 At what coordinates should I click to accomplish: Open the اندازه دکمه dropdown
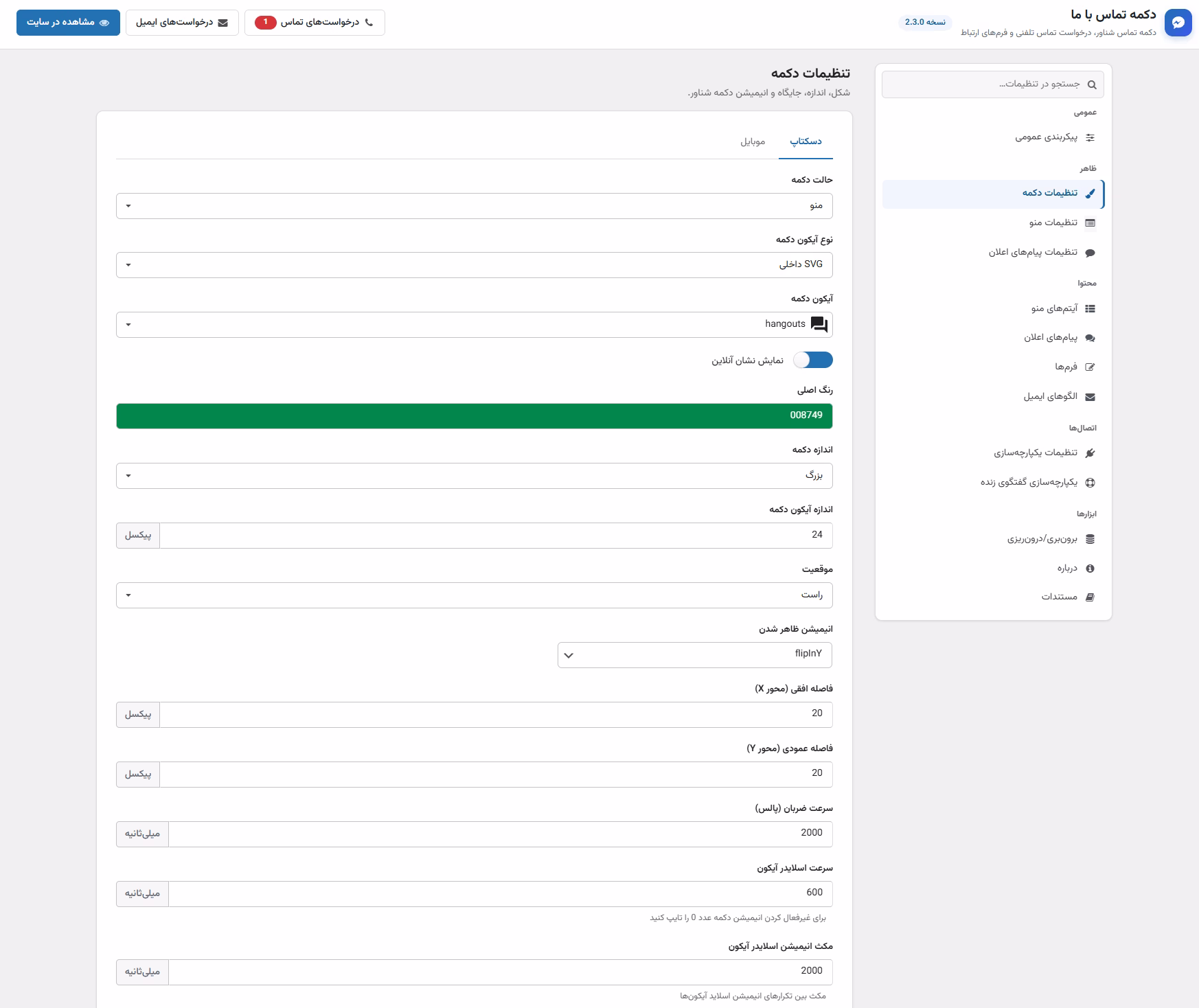pos(475,476)
